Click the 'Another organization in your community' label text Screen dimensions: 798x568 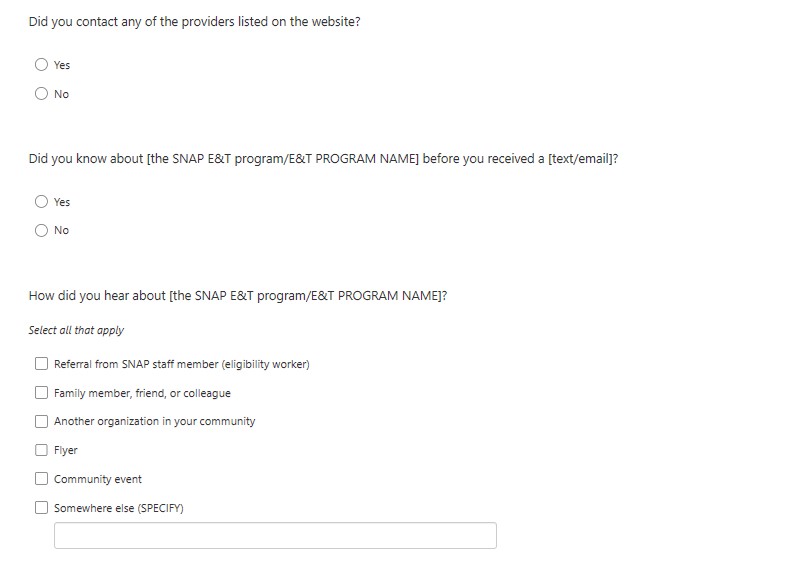[x=154, y=421]
